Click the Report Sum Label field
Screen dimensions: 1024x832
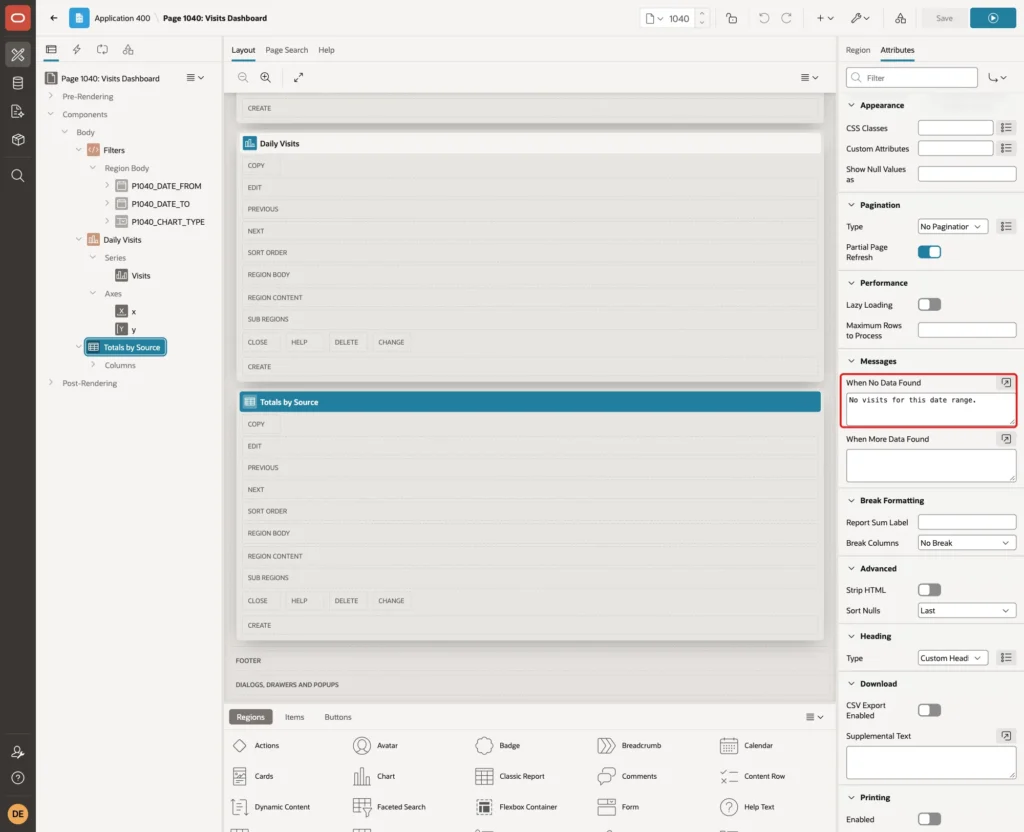point(967,522)
